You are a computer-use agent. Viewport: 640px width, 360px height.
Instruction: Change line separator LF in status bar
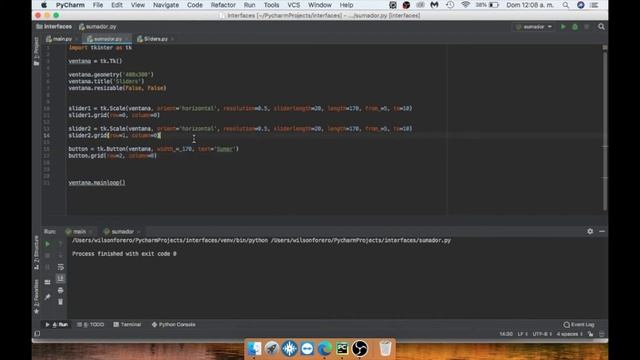coord(522,334)
